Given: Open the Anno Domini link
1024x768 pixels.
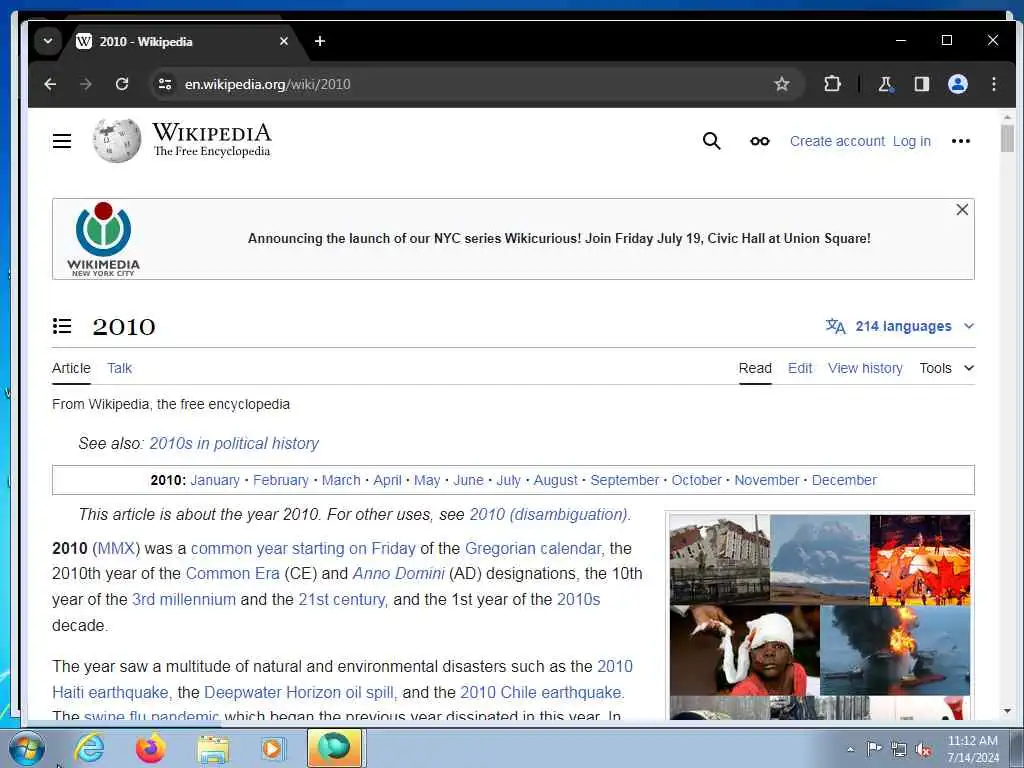Looking at the screenshot, I should [398, 573].
